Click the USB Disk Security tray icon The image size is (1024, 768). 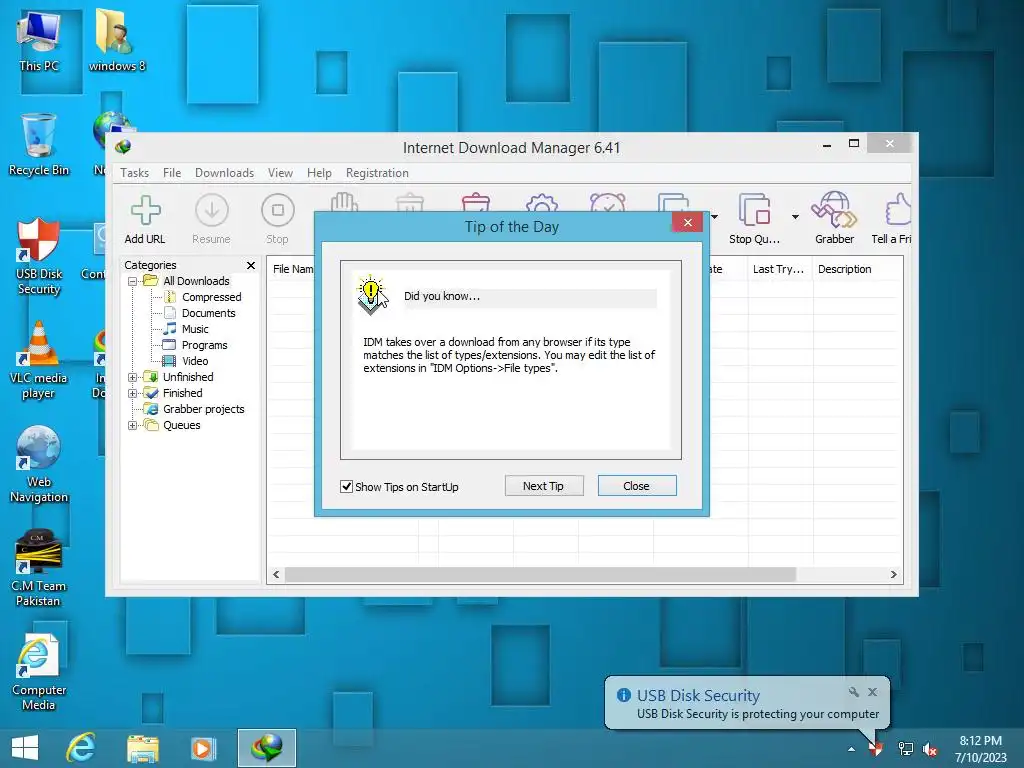click(x=876, y=750)
